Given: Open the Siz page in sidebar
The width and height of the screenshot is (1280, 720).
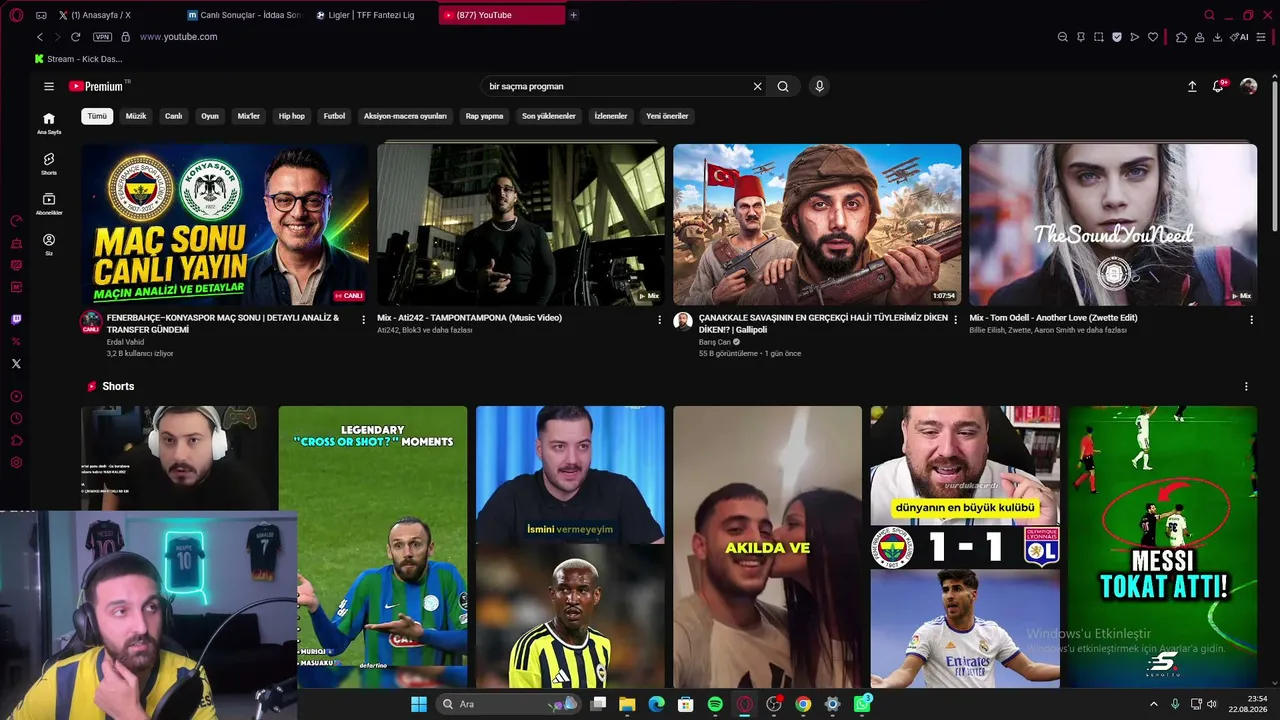Looking at the screenshot, I should click(x=49, y=244).
